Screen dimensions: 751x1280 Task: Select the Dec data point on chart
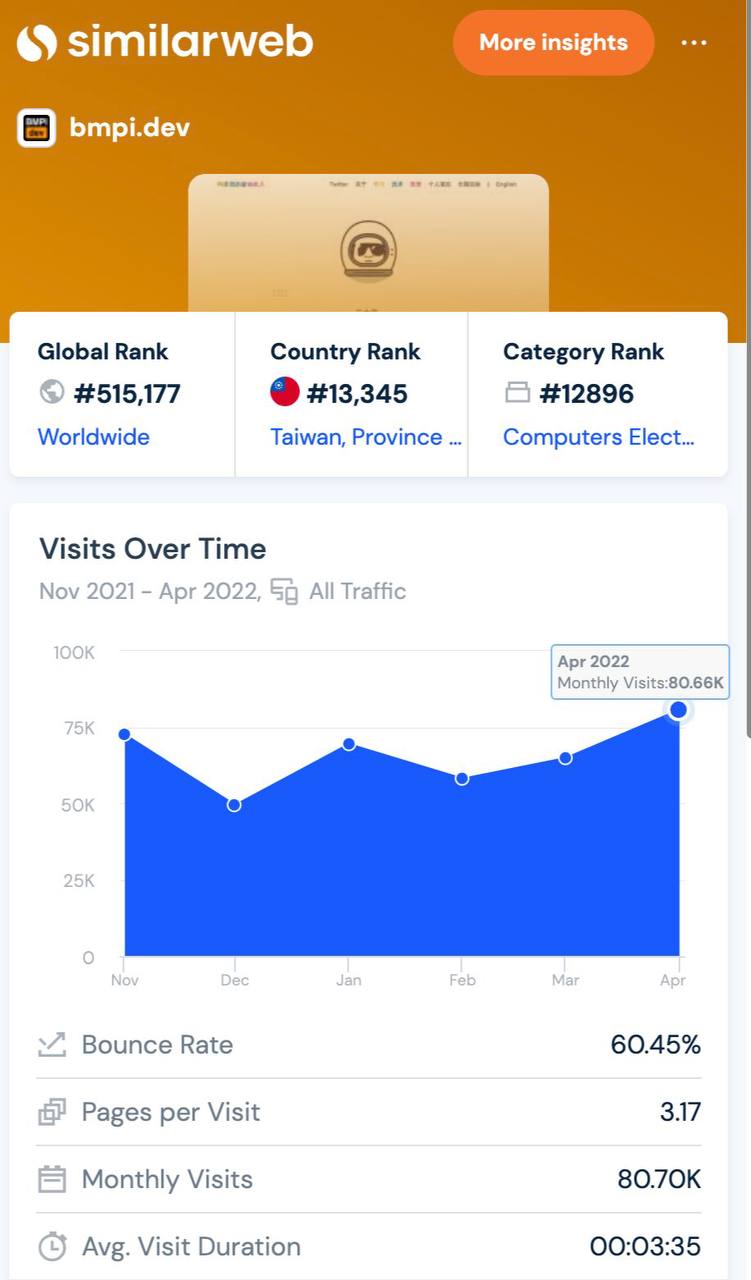coord(234,804)
